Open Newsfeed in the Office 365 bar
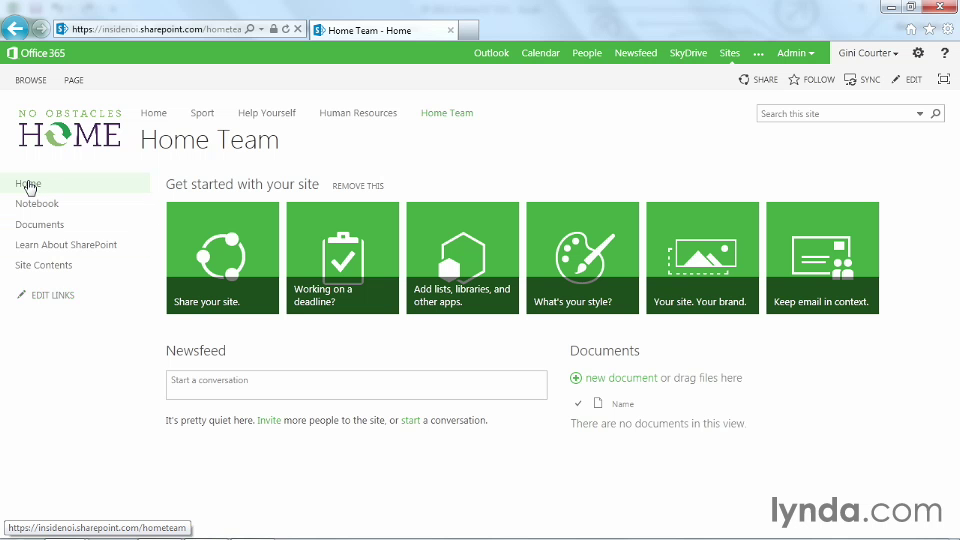Viewport: 960px width, 540px height. (x=636, y=53)
